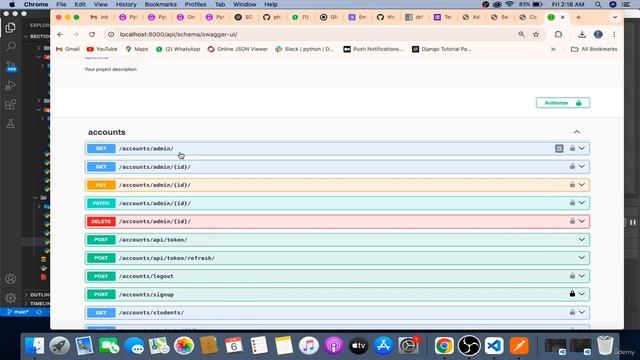
Task: Click the POST /accounts/signup endpoint path
Action: 146,294
